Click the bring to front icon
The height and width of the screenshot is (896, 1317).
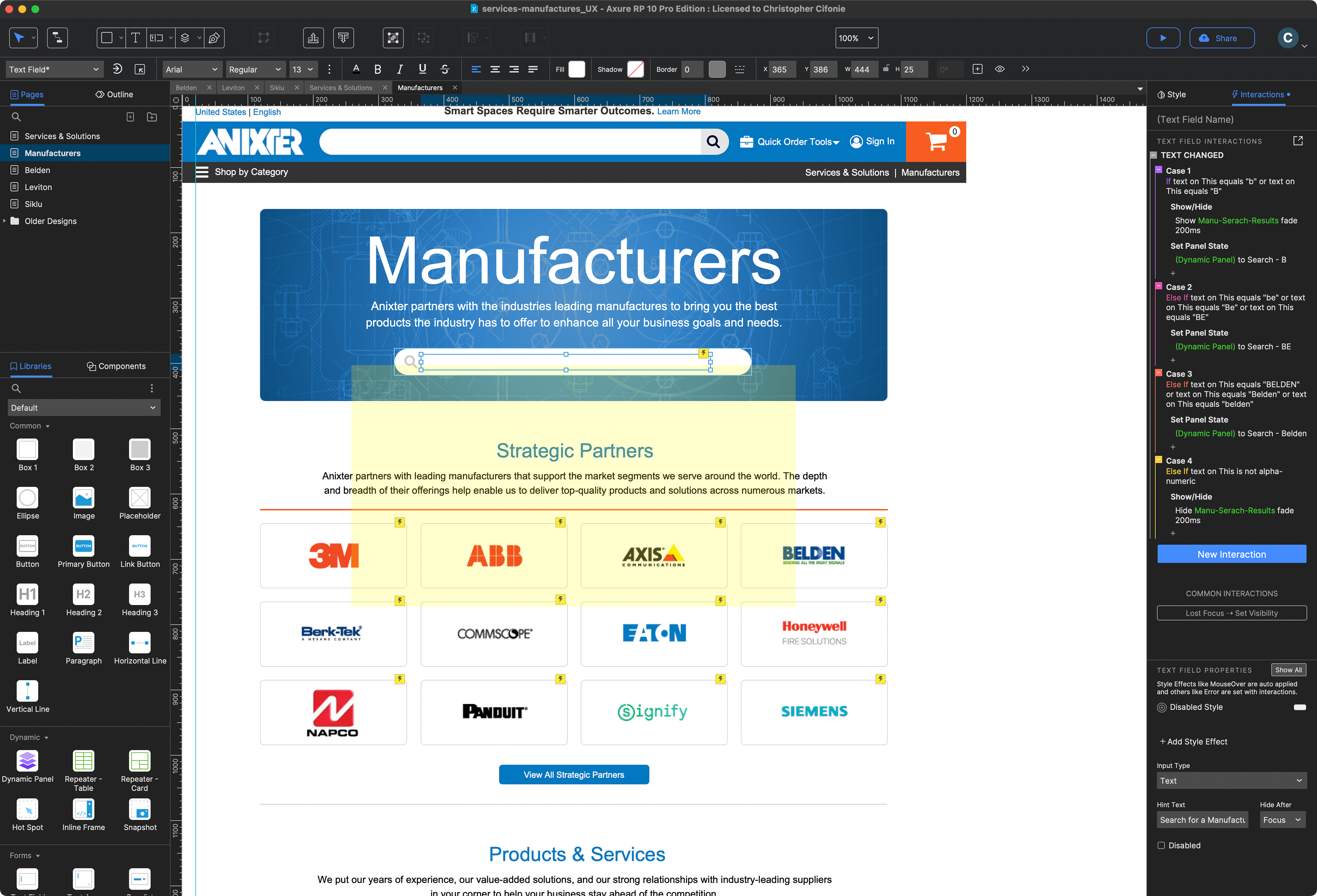313,38
